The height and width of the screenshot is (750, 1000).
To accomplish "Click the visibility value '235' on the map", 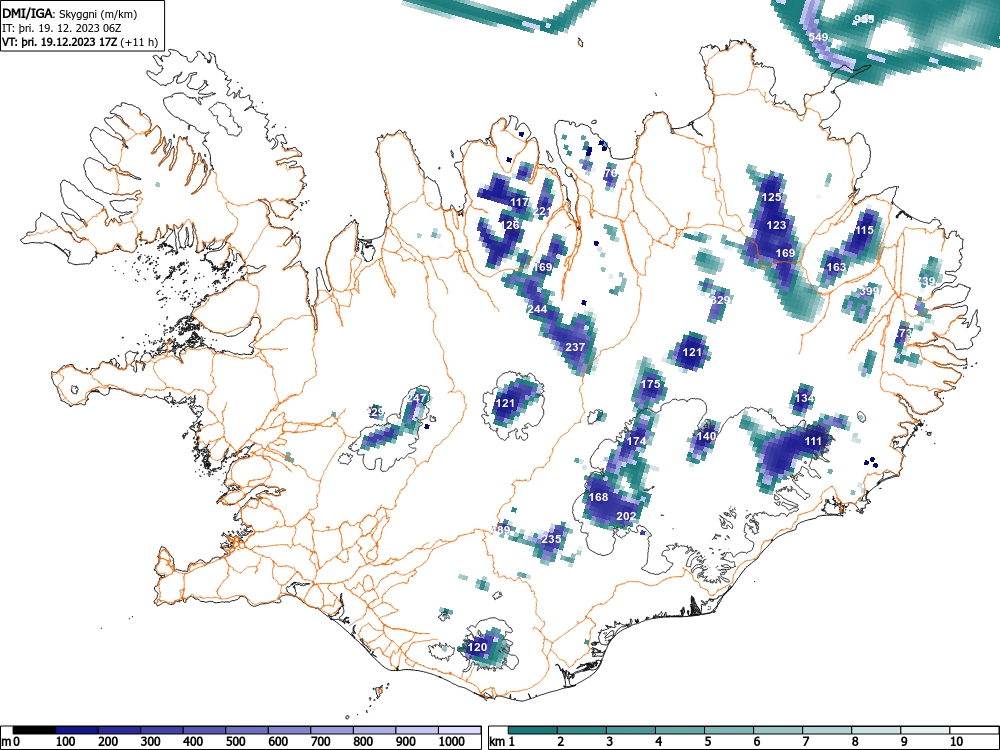I will pyautogui.click(x=551, y=539).
